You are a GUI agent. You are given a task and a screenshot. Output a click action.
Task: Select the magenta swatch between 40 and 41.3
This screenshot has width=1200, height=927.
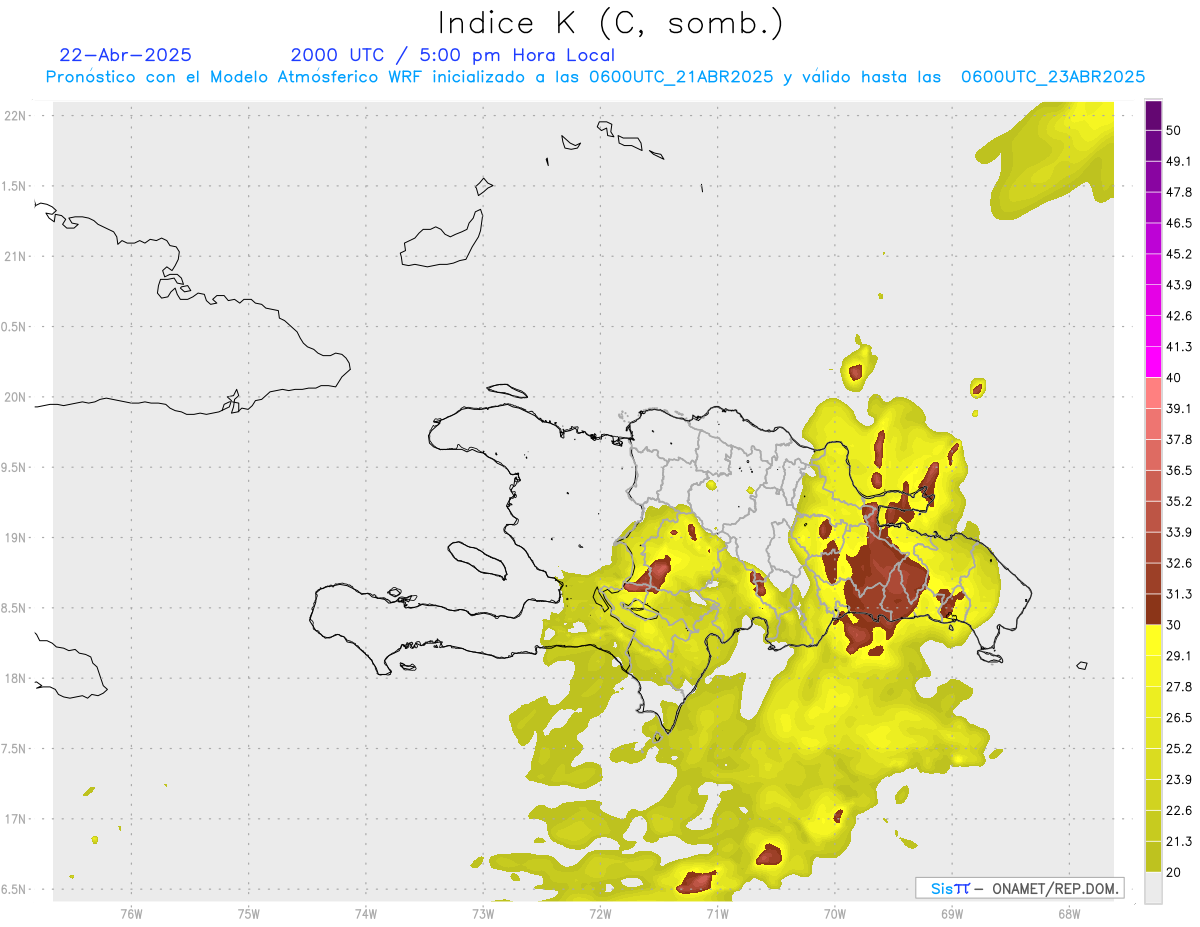[x=1153, y=362]
